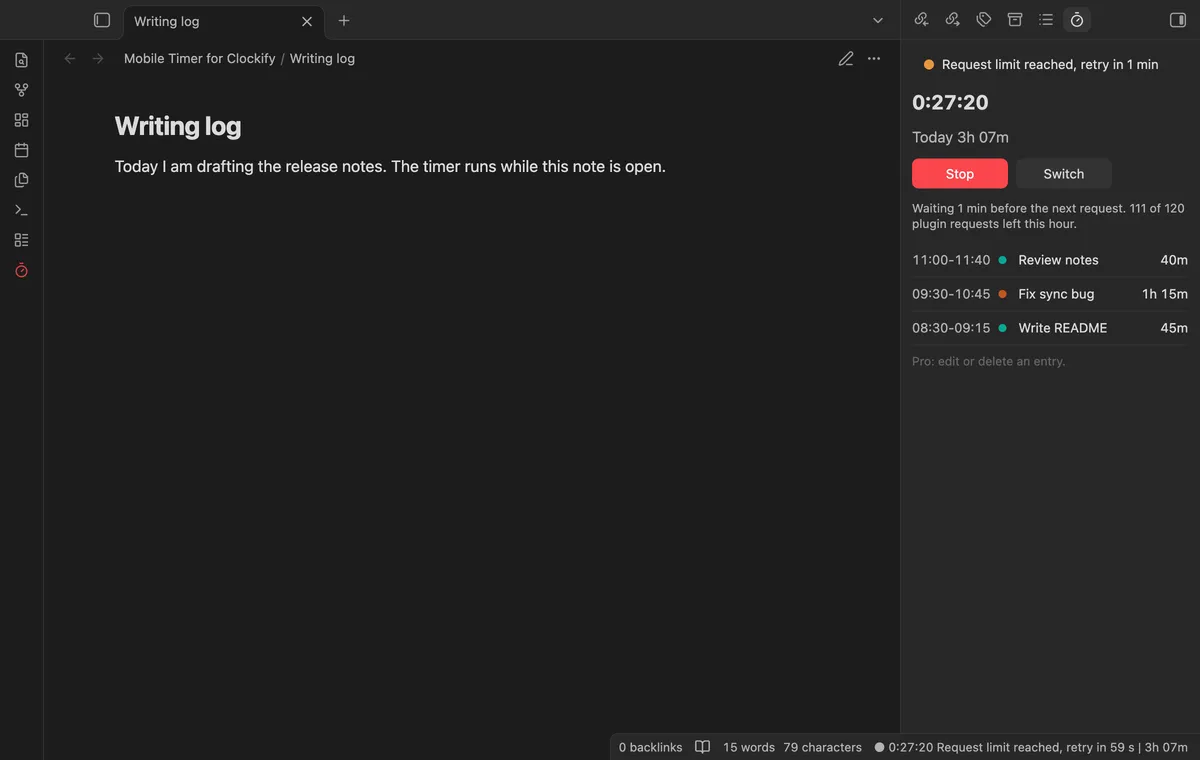
Task: Open the command palette terminal icon
Action: pos(22,210)
